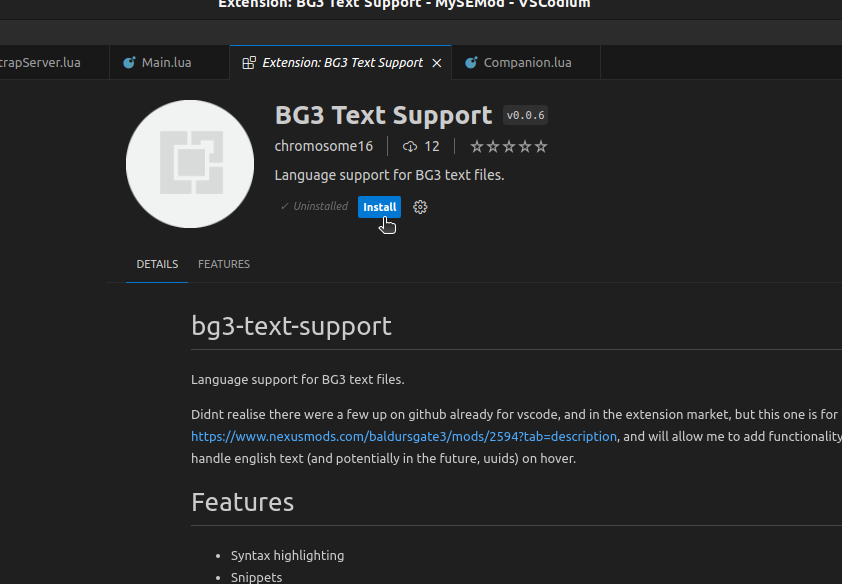
Task: Open the Companion.lua editor tab
Action: tap(526, 63)
